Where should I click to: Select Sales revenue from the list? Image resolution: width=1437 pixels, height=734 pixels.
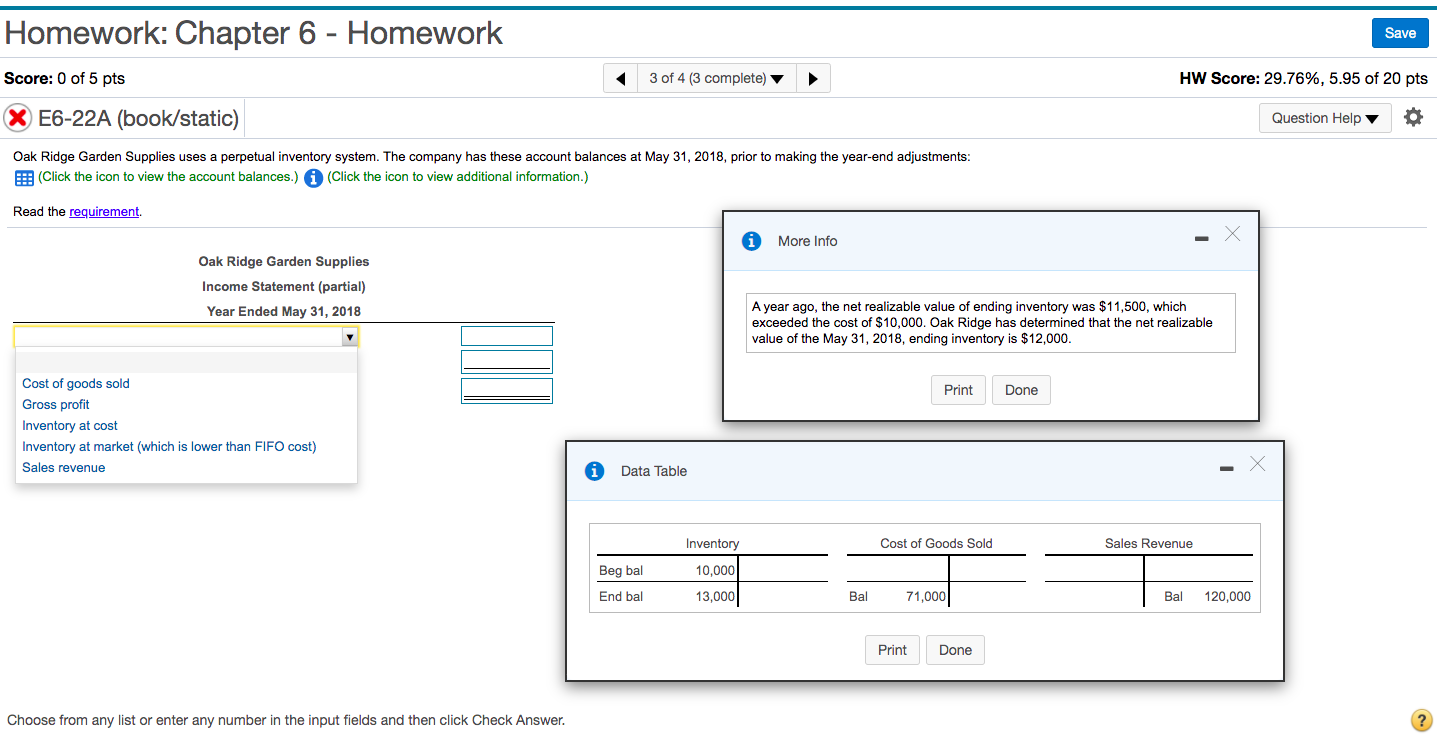(63, 467)
